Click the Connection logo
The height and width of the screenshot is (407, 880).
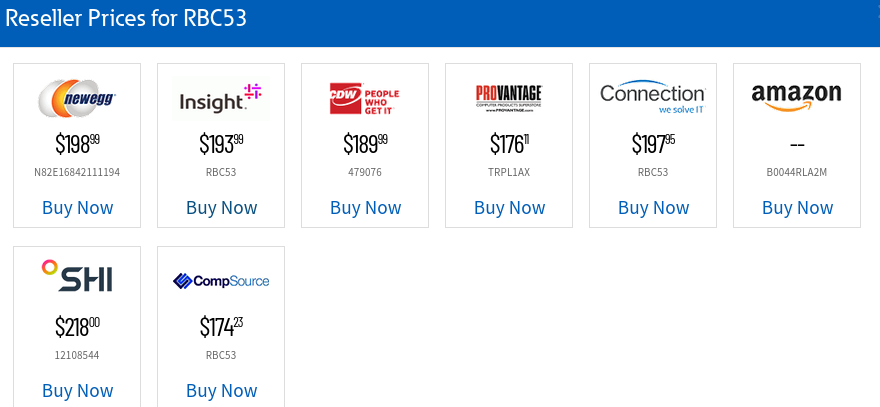[653, 98]
